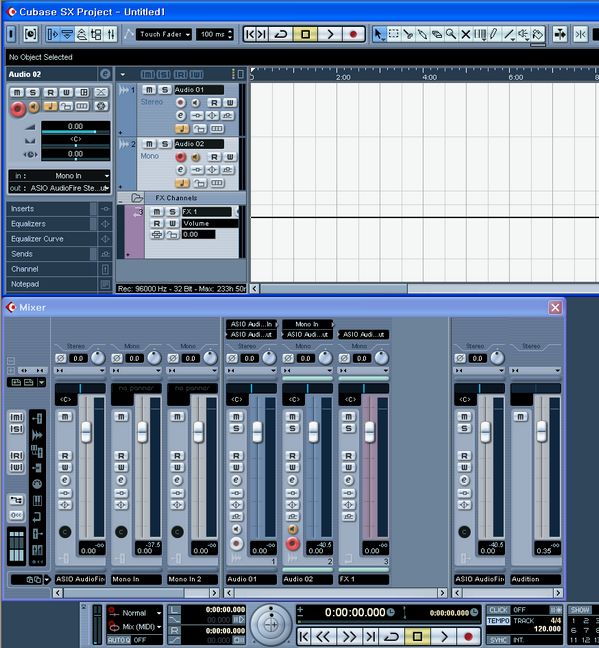Click Audio 02 mixer channel fader
Screen dimensions: 599x648
313,432
